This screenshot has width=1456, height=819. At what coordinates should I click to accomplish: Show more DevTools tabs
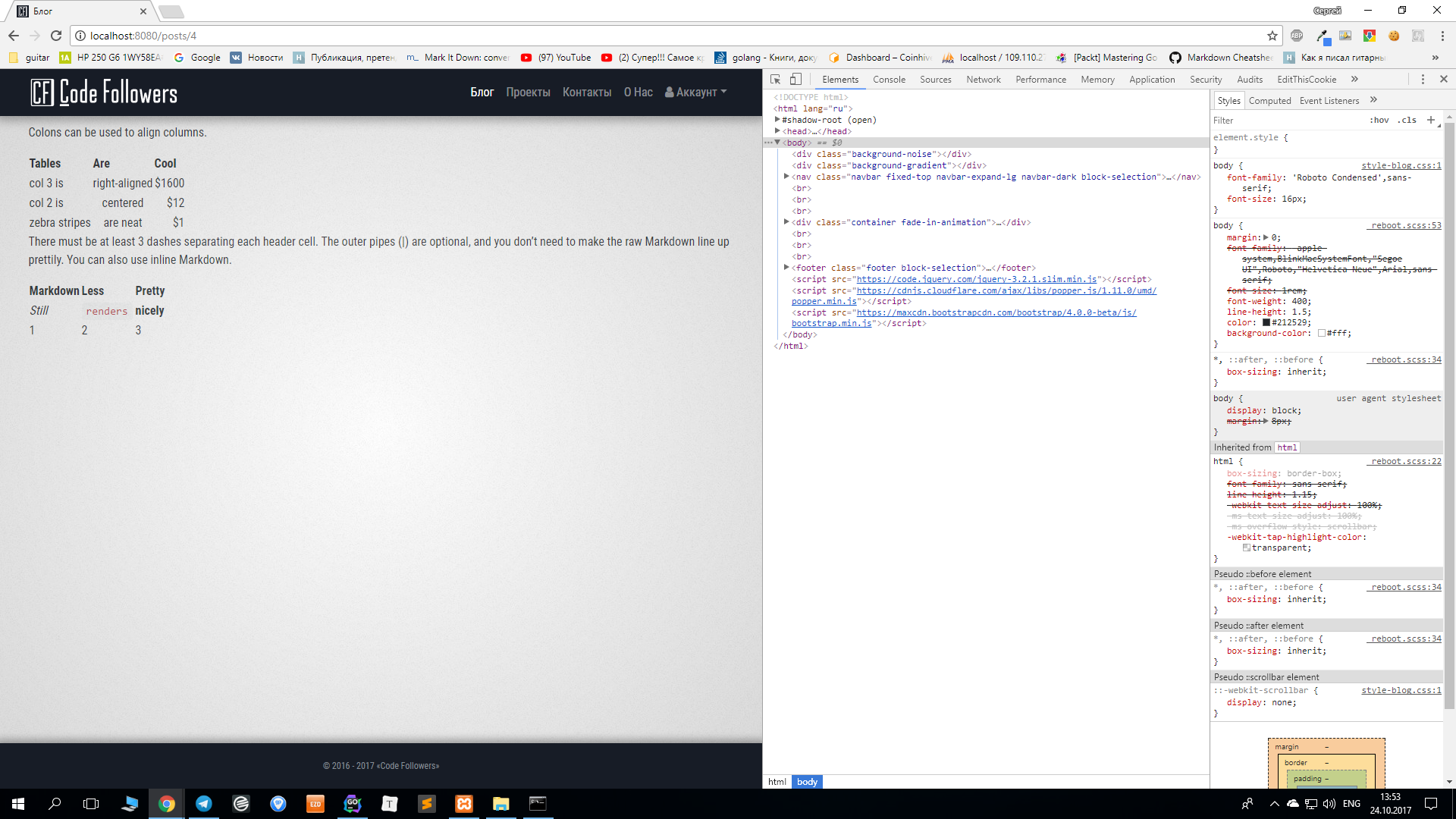click(1354, 79)
